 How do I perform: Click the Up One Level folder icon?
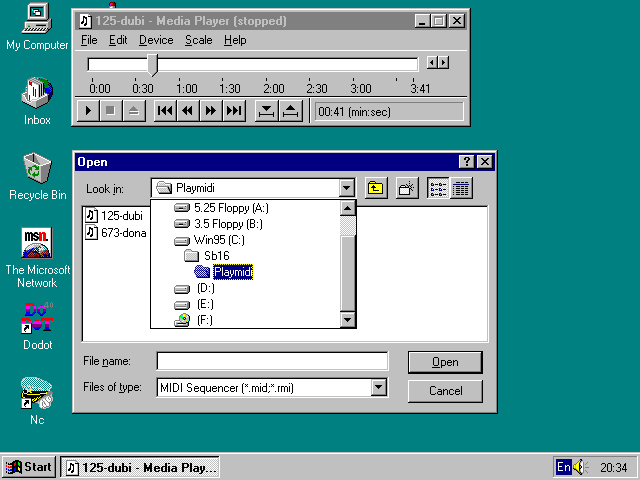376,188
